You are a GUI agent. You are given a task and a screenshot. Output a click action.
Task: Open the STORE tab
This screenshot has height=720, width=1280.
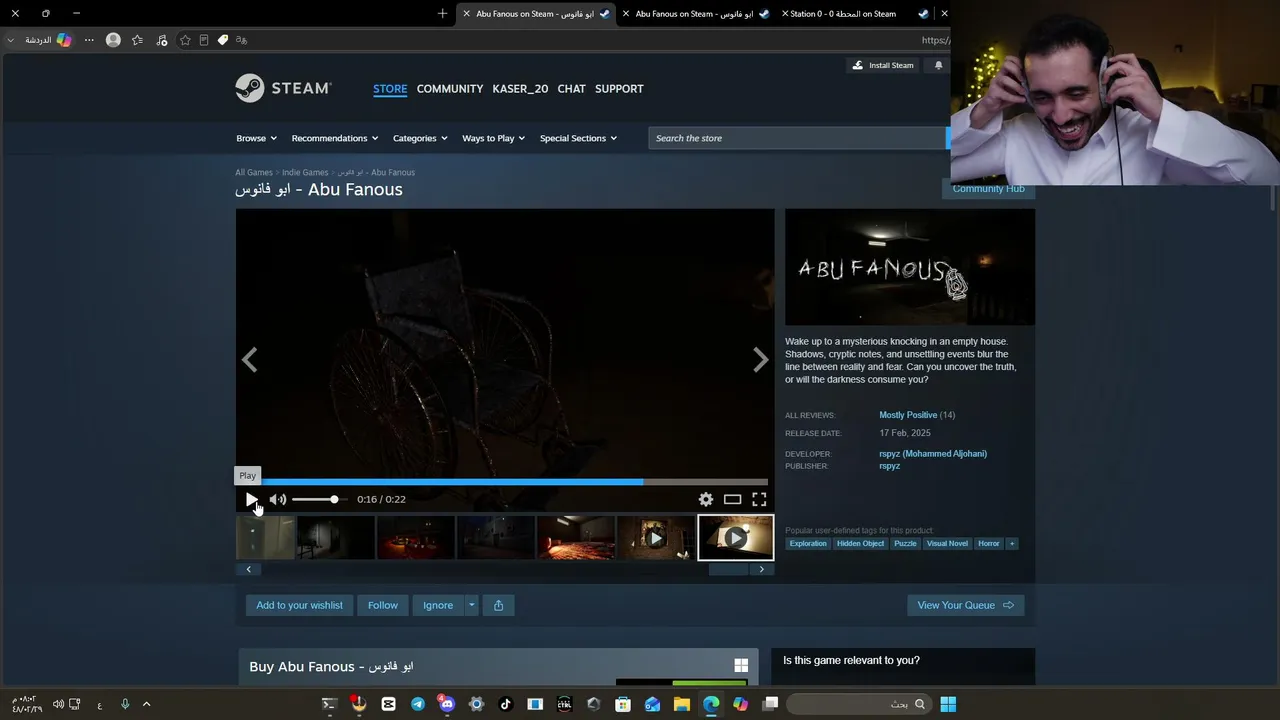[390, 89]
